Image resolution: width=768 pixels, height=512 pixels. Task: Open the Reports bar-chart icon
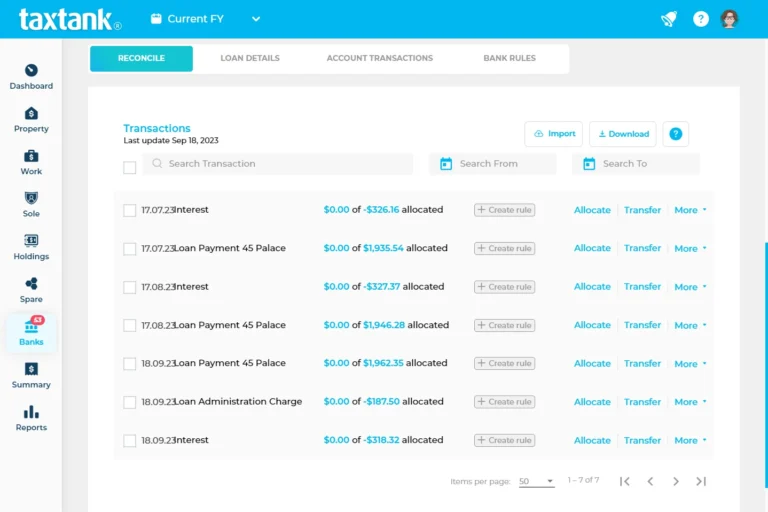point(31,412)
